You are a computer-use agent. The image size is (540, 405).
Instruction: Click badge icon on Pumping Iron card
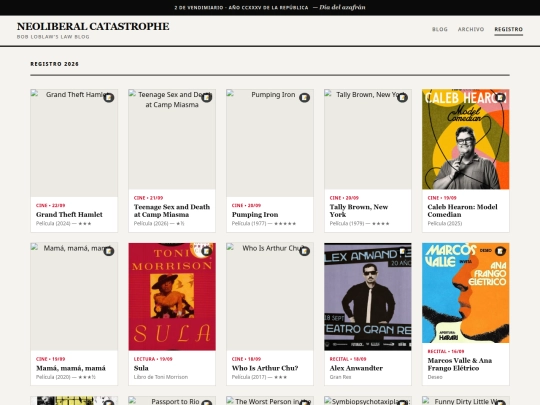coord(304,98)
